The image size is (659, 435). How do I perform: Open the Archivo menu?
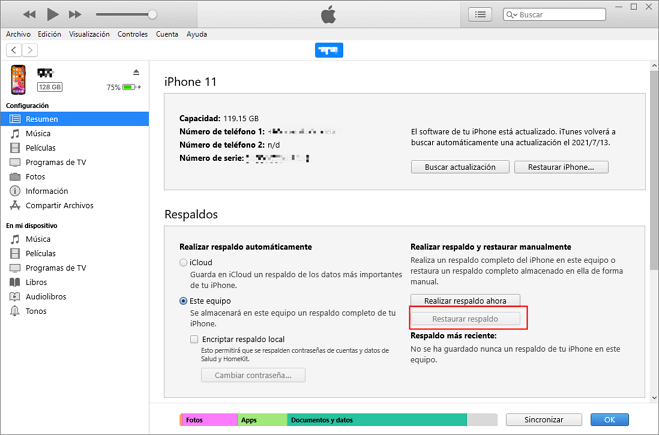pos(18,34)
